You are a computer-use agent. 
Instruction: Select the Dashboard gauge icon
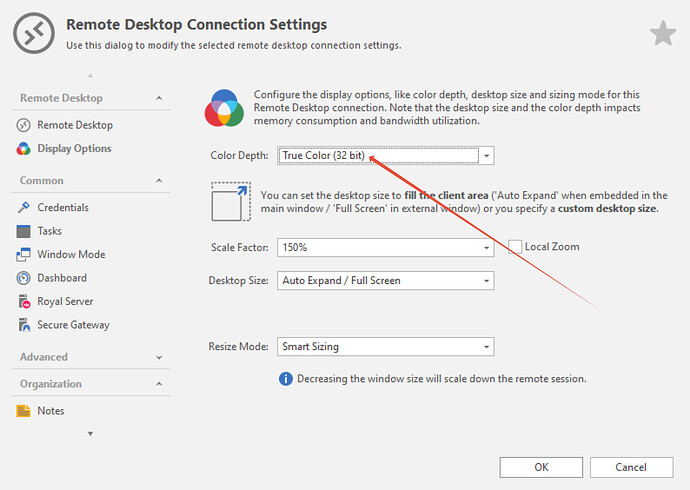(24, 278)
